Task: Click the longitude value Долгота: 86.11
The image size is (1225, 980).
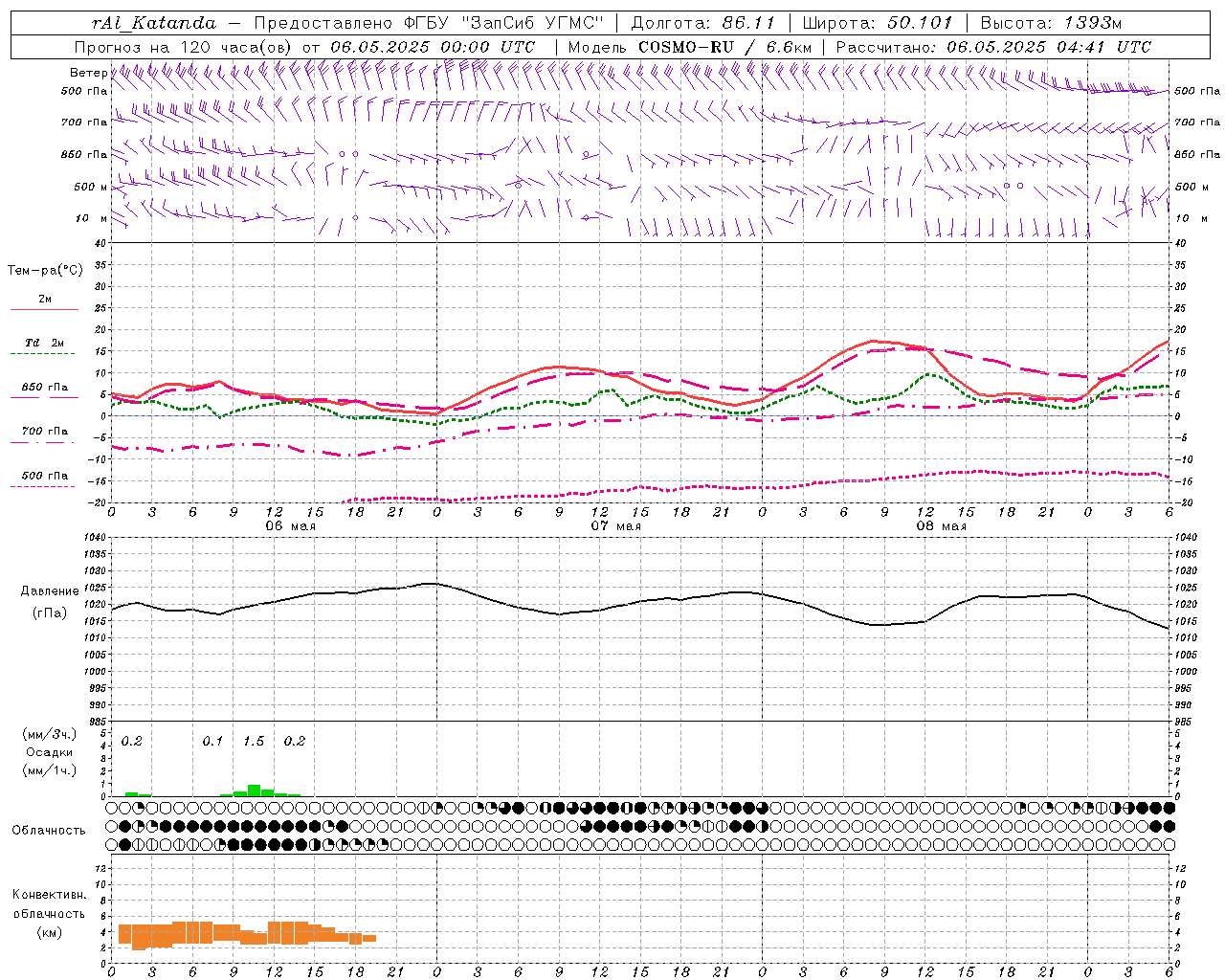Action: 703,23
